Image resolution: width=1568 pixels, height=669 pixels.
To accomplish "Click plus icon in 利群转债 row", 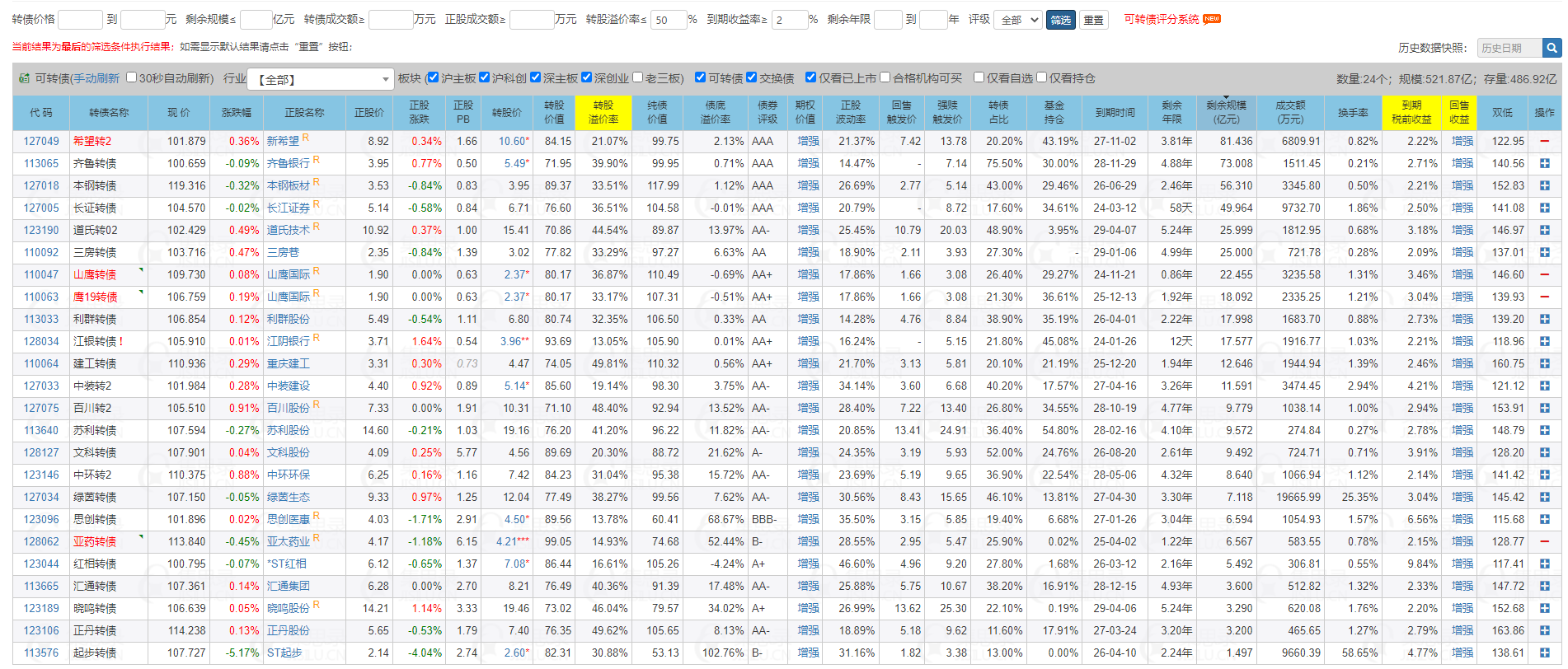I will pos(1544,320).
